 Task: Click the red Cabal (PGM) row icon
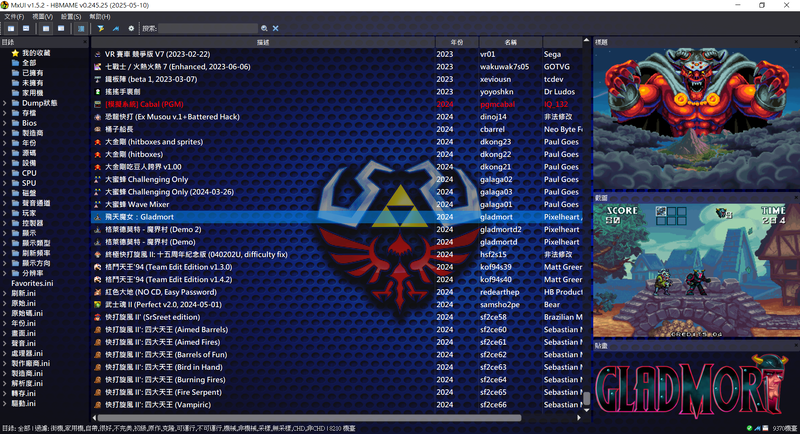97,104
